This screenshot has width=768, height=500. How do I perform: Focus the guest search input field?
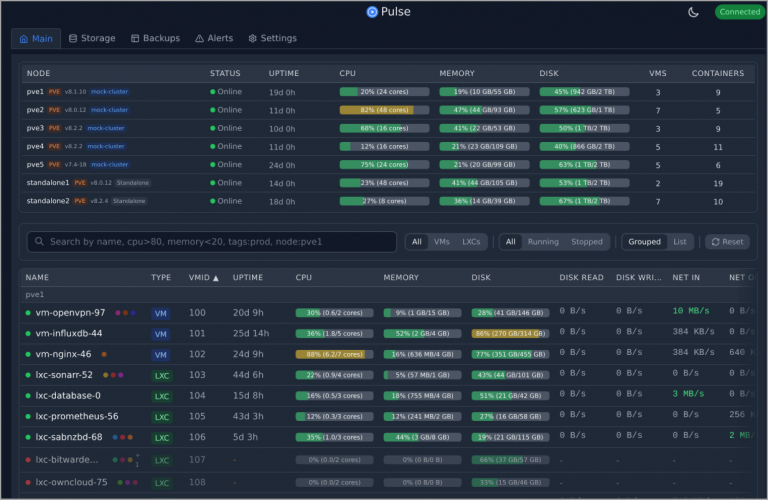tap(212, 241)
